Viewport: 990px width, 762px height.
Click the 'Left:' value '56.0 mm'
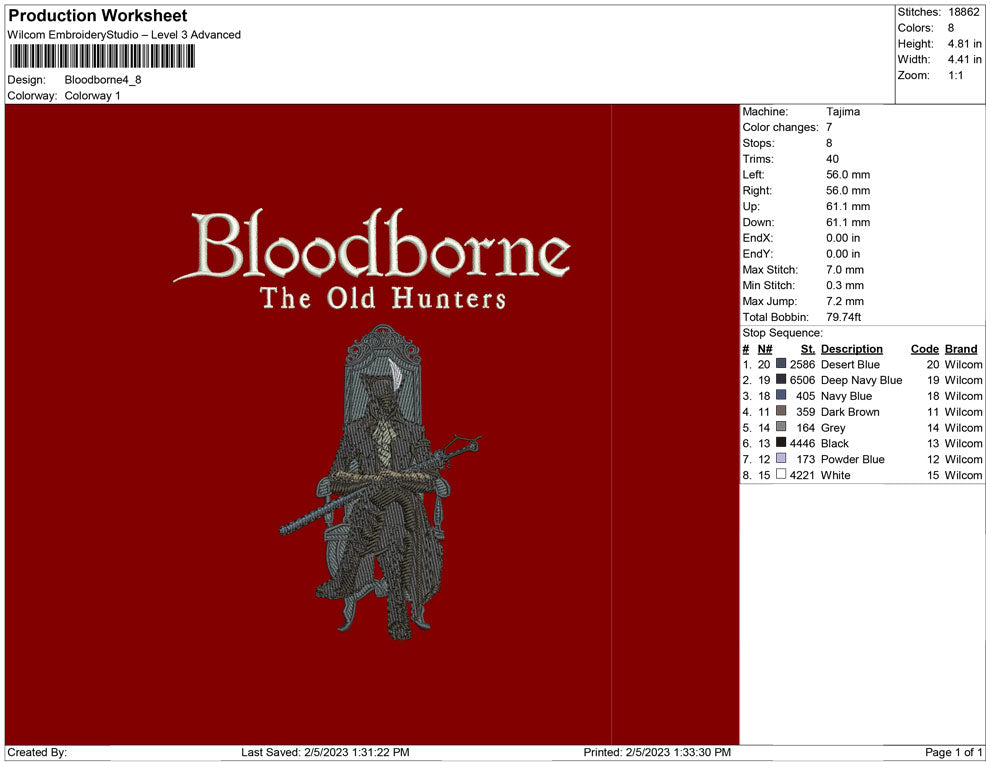click(x=848, y=175)
